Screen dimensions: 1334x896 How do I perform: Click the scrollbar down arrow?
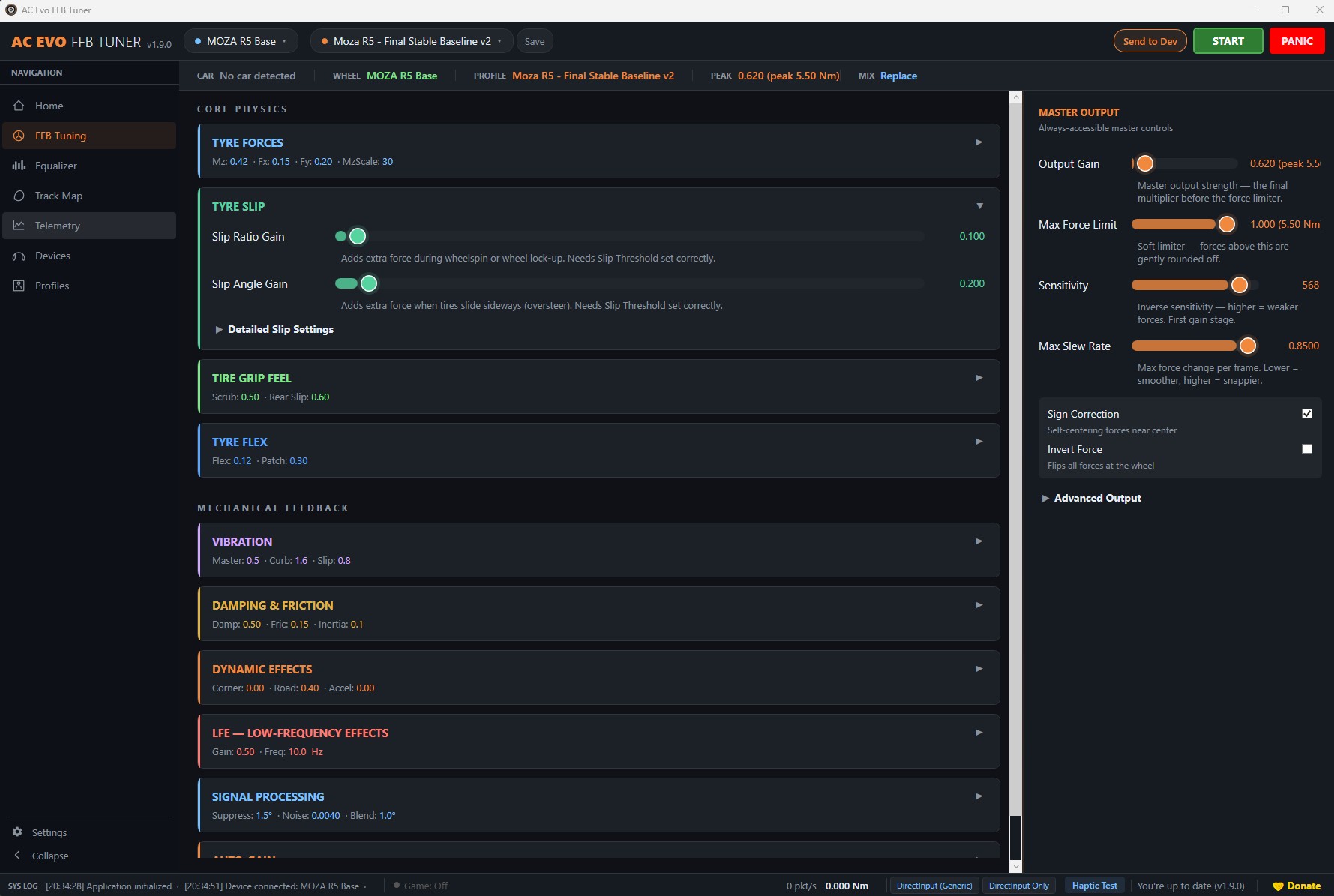1016,866
